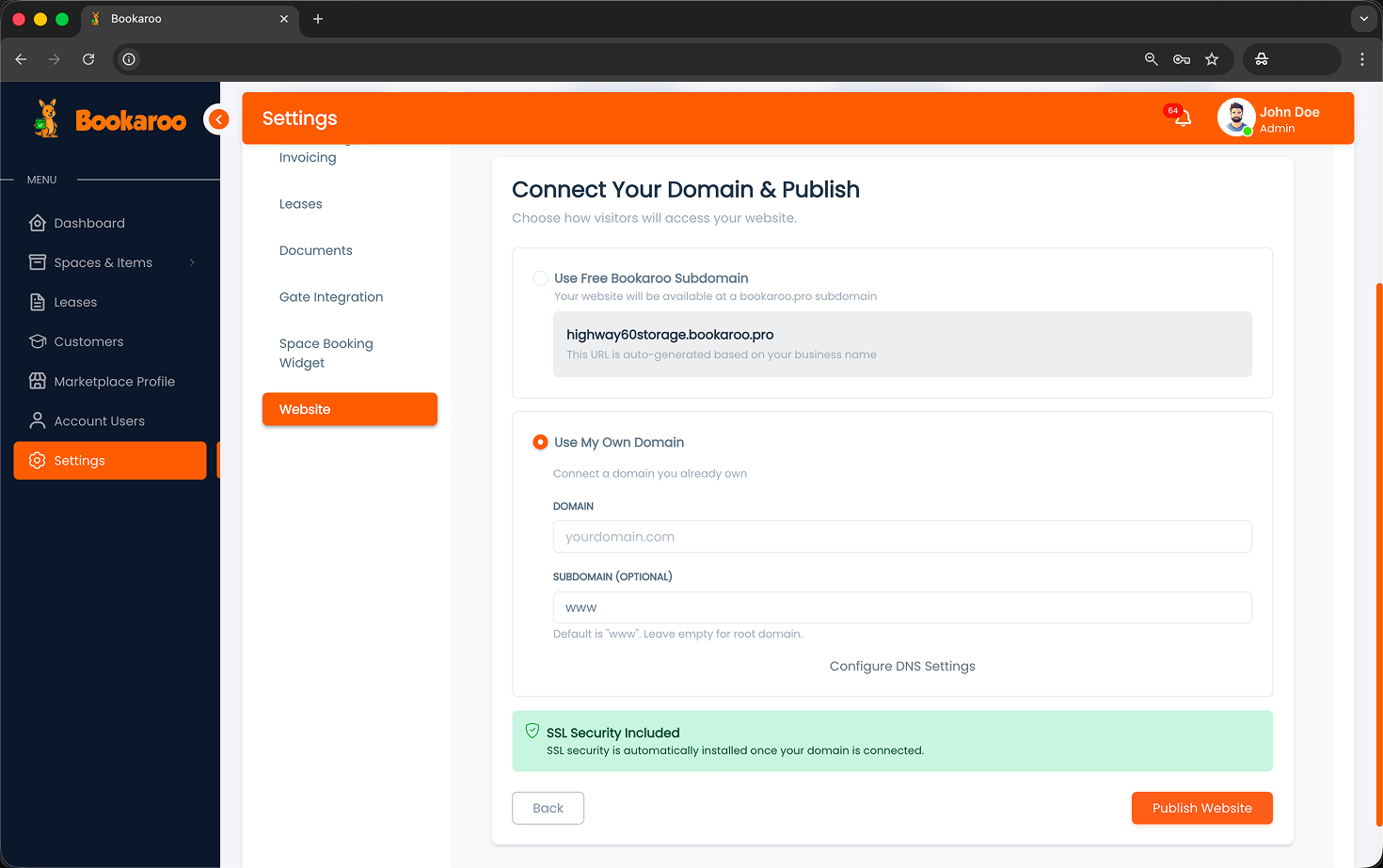1383x868 pixels.
Task: Reload the page with the refresh icon
Action: coord(87,58)
